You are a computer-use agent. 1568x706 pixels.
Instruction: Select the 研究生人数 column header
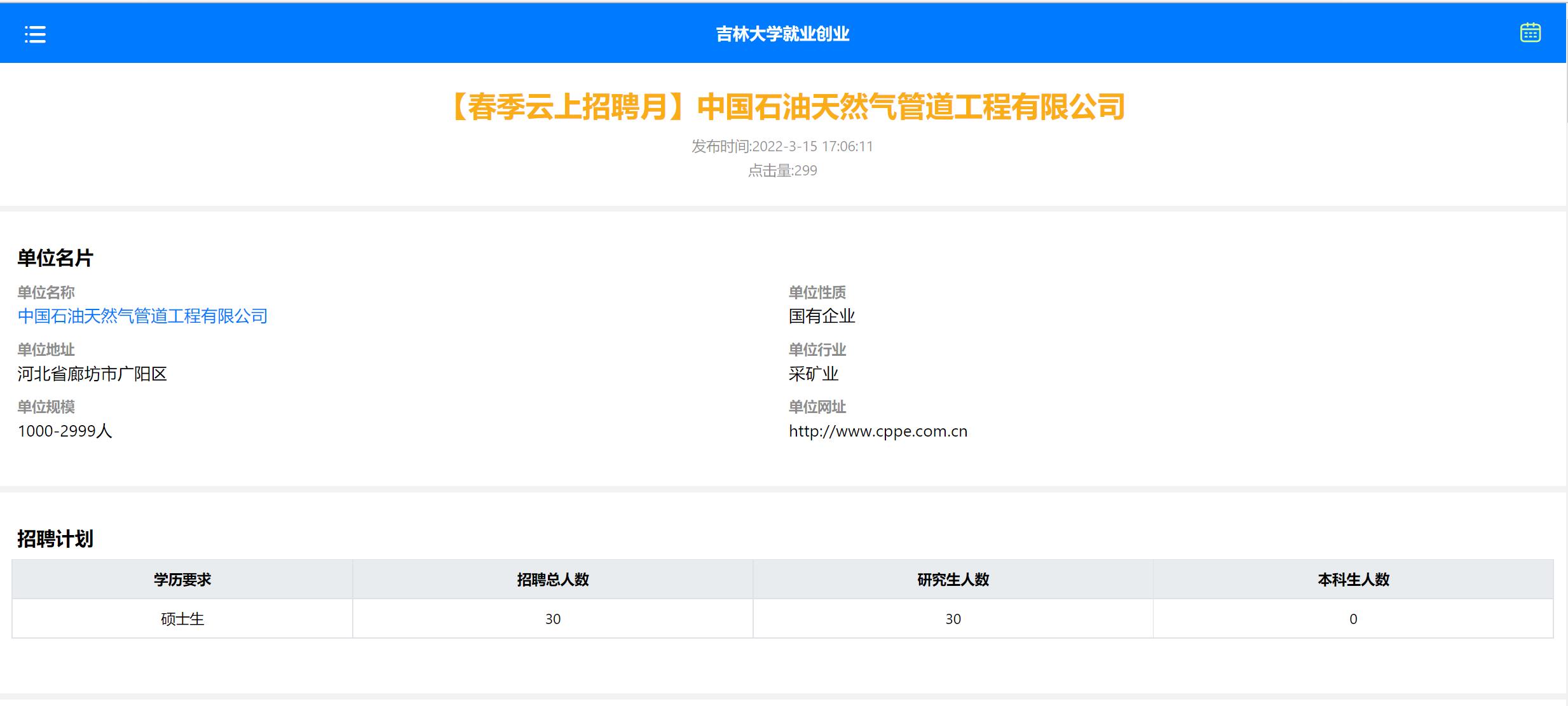pyautogui.click(x=953, y=580)
